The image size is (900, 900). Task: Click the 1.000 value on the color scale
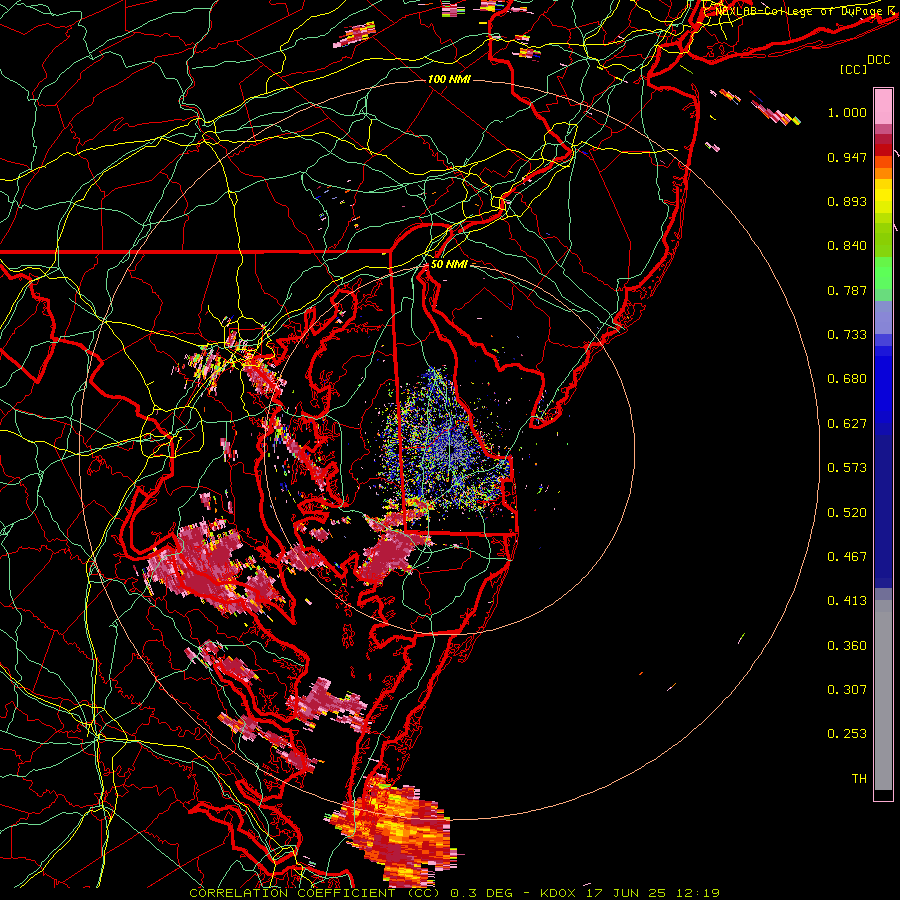(847, 112)
